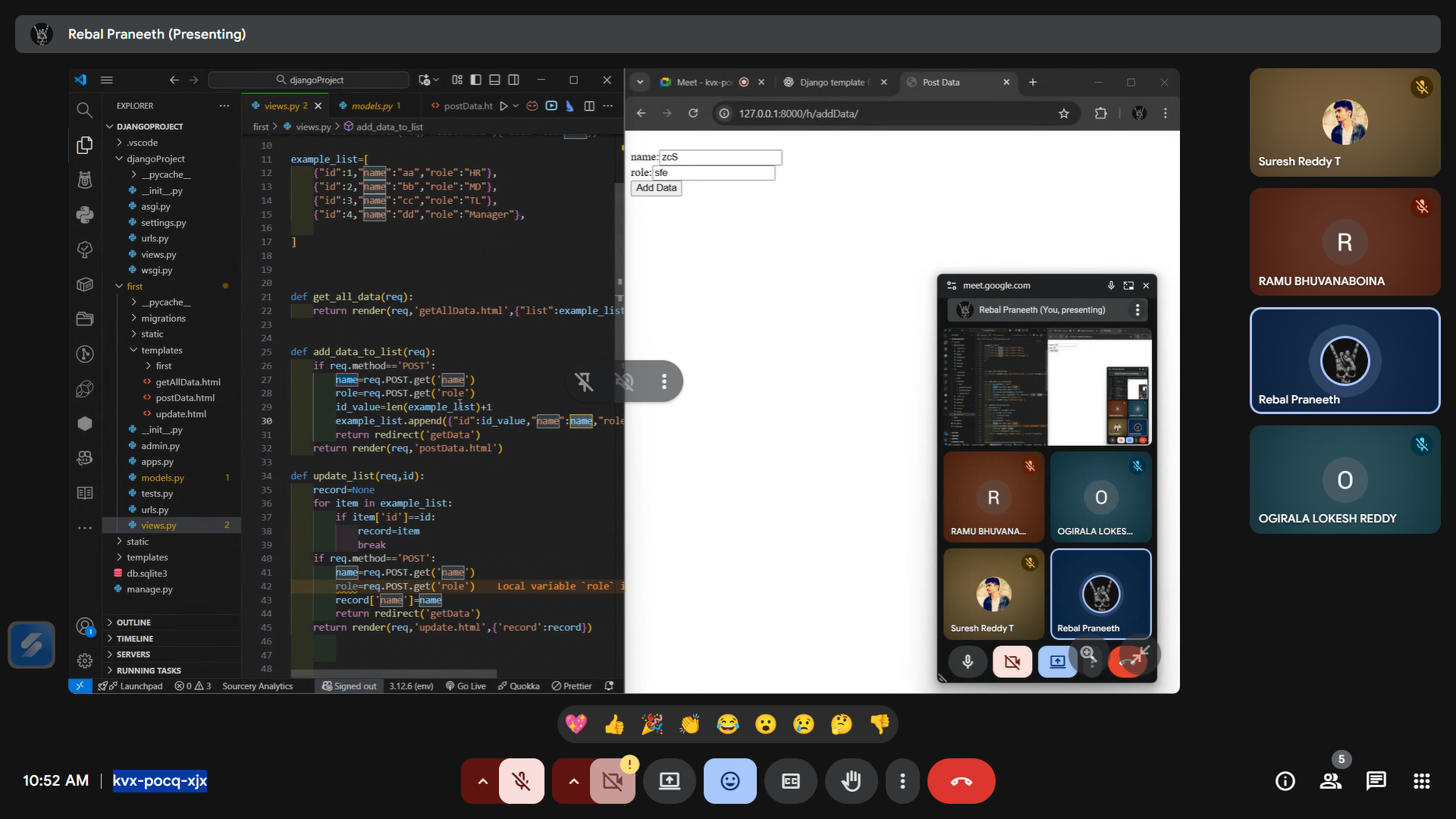Viewport: 1456px width, 819px height.
Task: Expand audio settings arrow beside microphone
Action: tap(482, 781)
